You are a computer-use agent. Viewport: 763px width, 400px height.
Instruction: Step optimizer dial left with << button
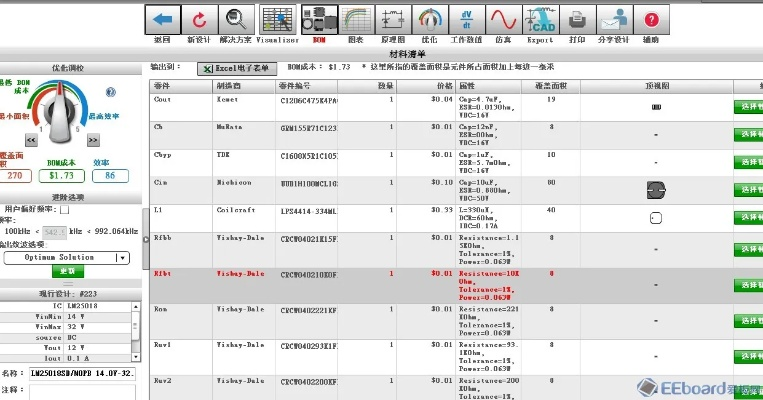(x=31, y=140)
